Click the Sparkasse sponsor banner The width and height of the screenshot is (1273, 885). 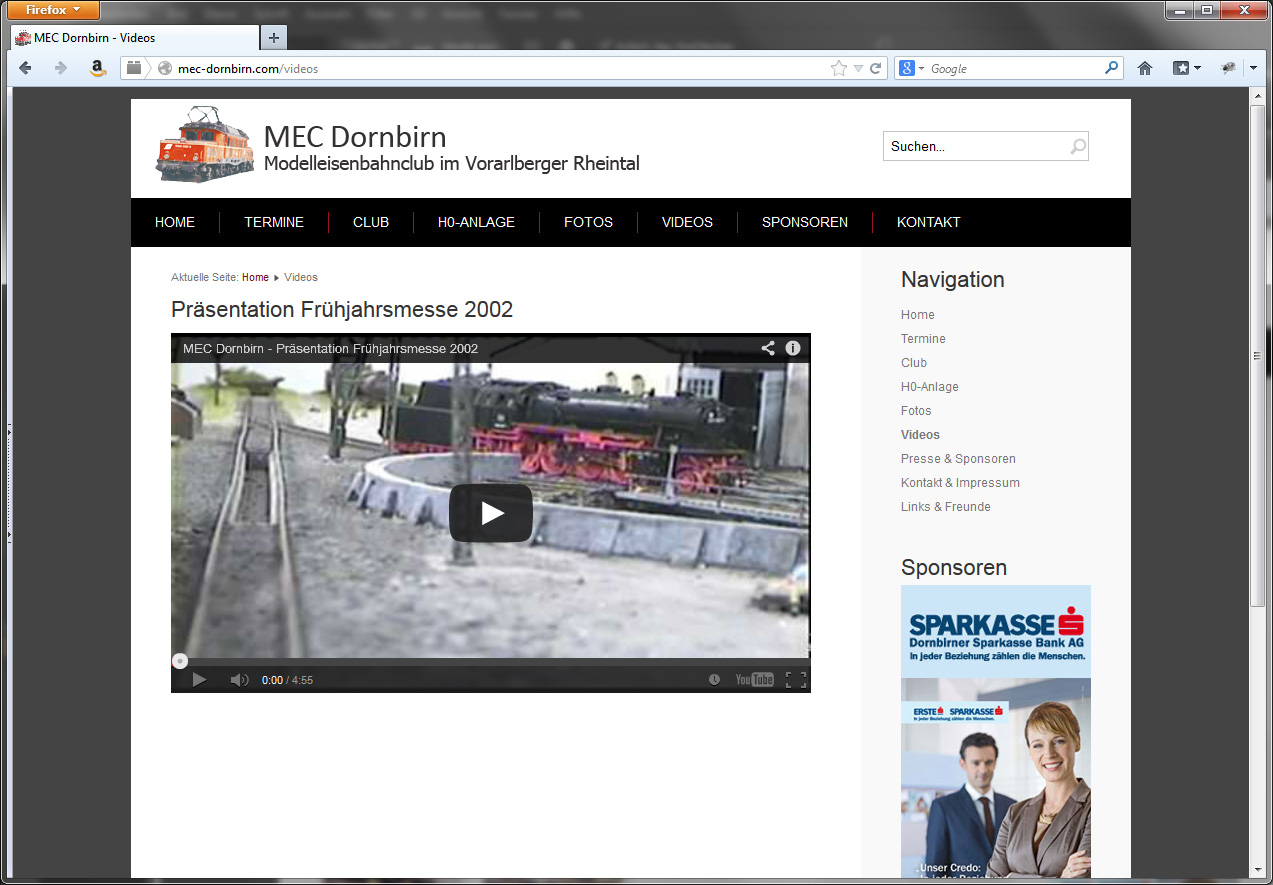pos(996,732)
